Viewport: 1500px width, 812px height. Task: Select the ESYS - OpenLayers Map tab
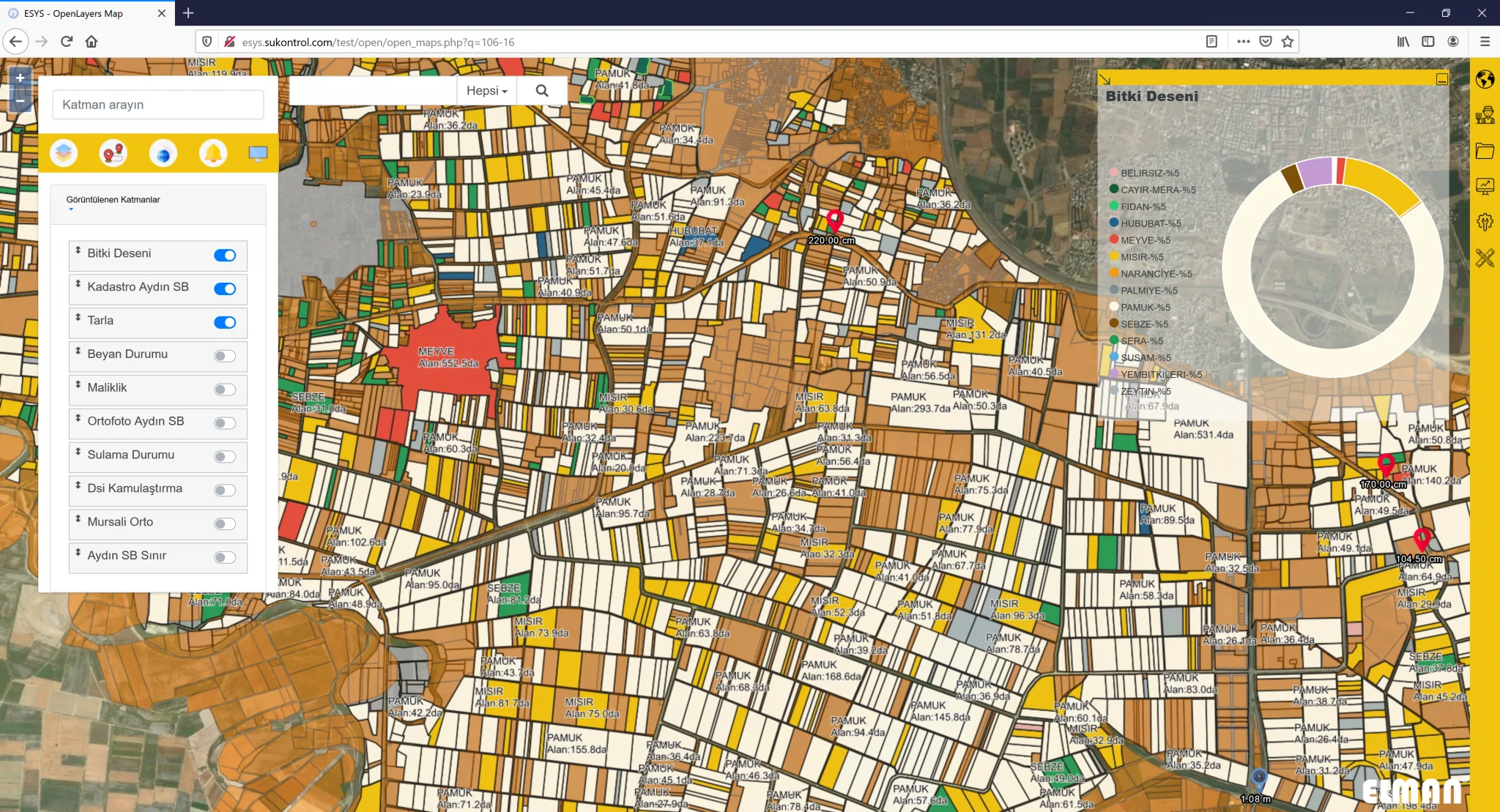pyautogui.click(x=73, y=13)
